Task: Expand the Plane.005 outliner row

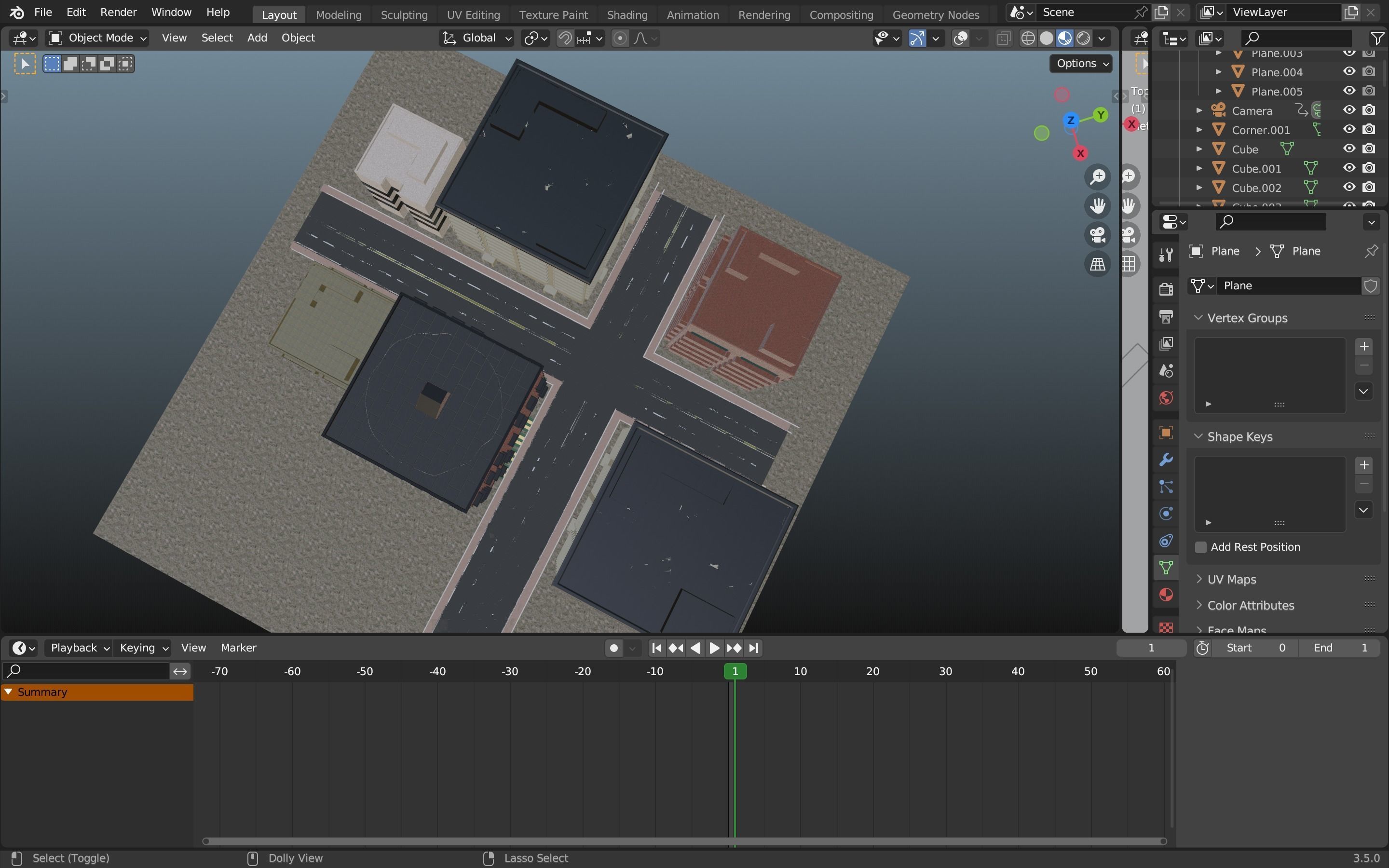Action: (1218, 91)
